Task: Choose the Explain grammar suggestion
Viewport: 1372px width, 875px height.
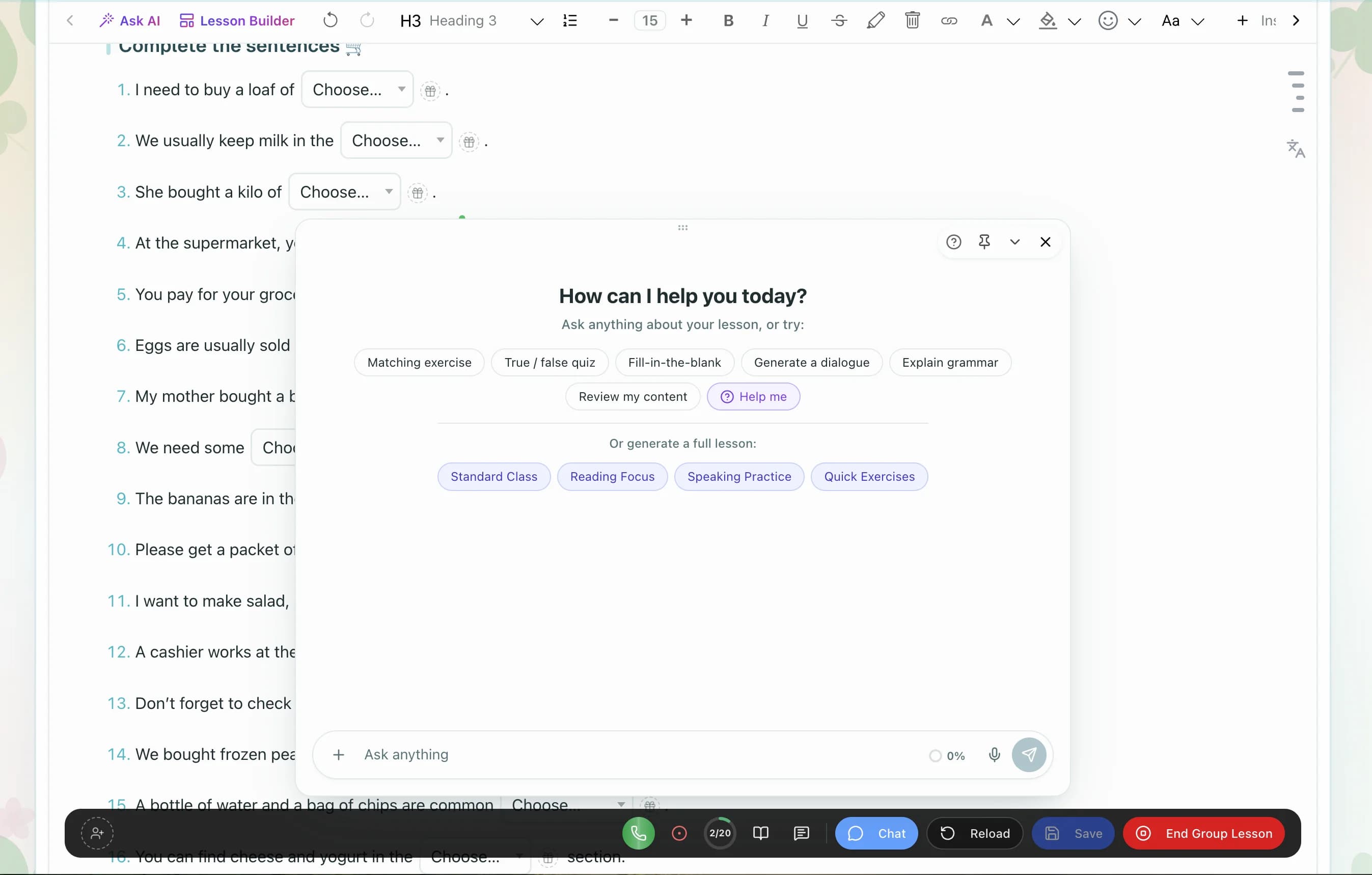Action: pyautogui.click(x=950, y=362)
